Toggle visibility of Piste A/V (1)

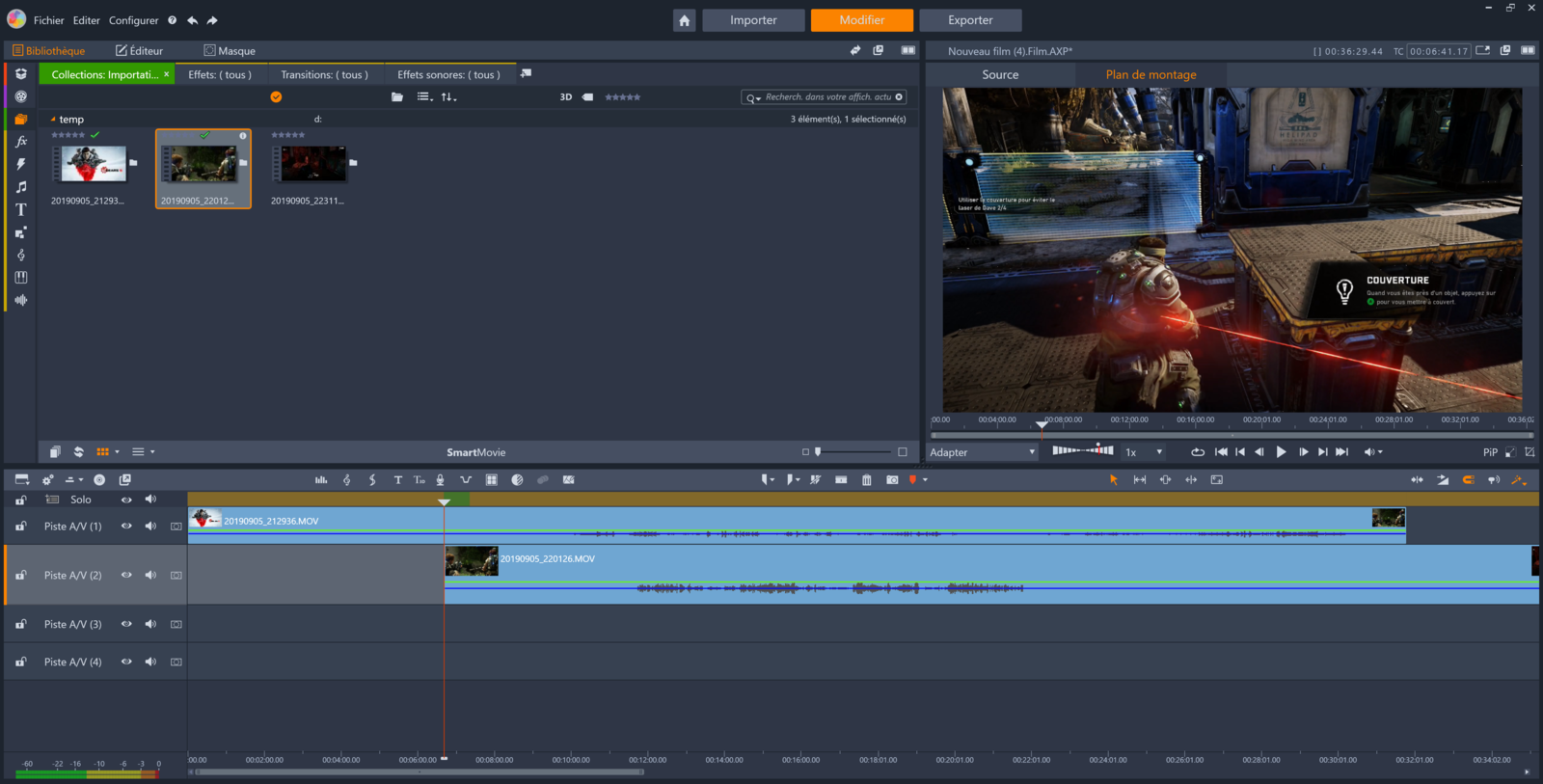(126, 527)
